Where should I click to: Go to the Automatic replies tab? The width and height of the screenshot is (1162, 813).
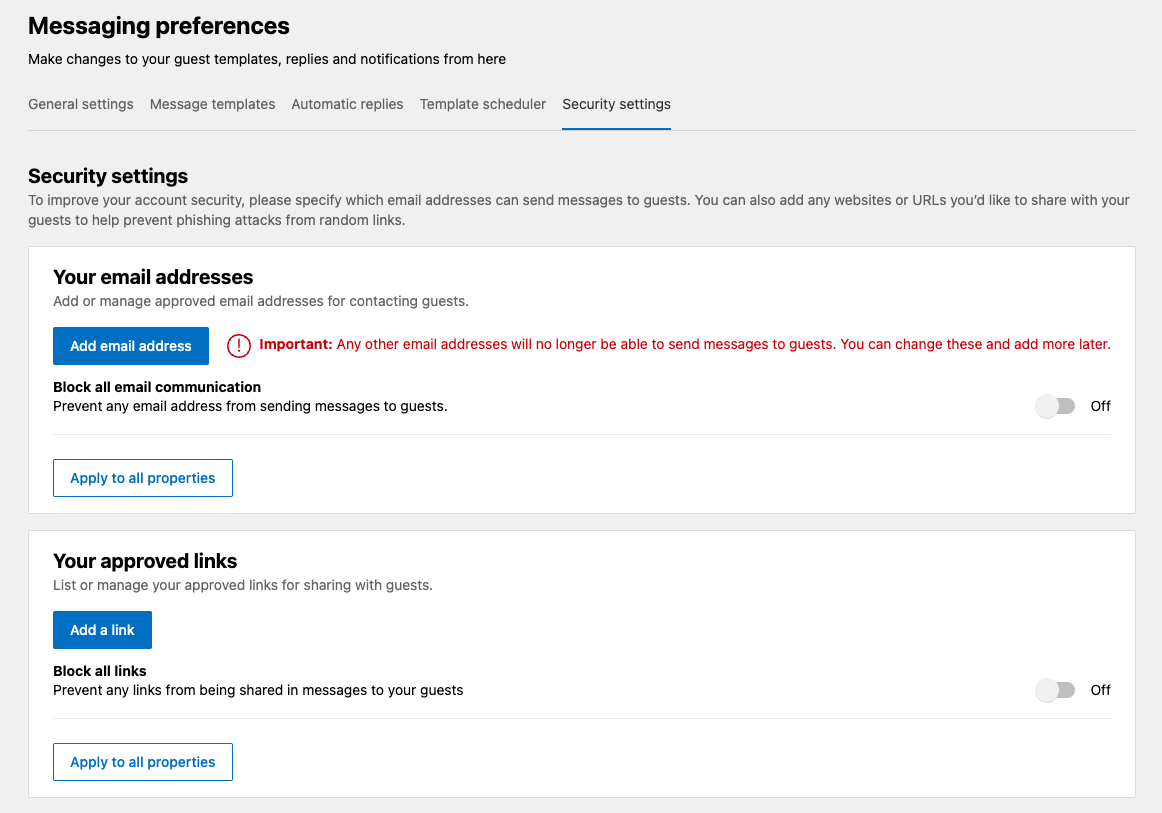(x=347, y=104)
